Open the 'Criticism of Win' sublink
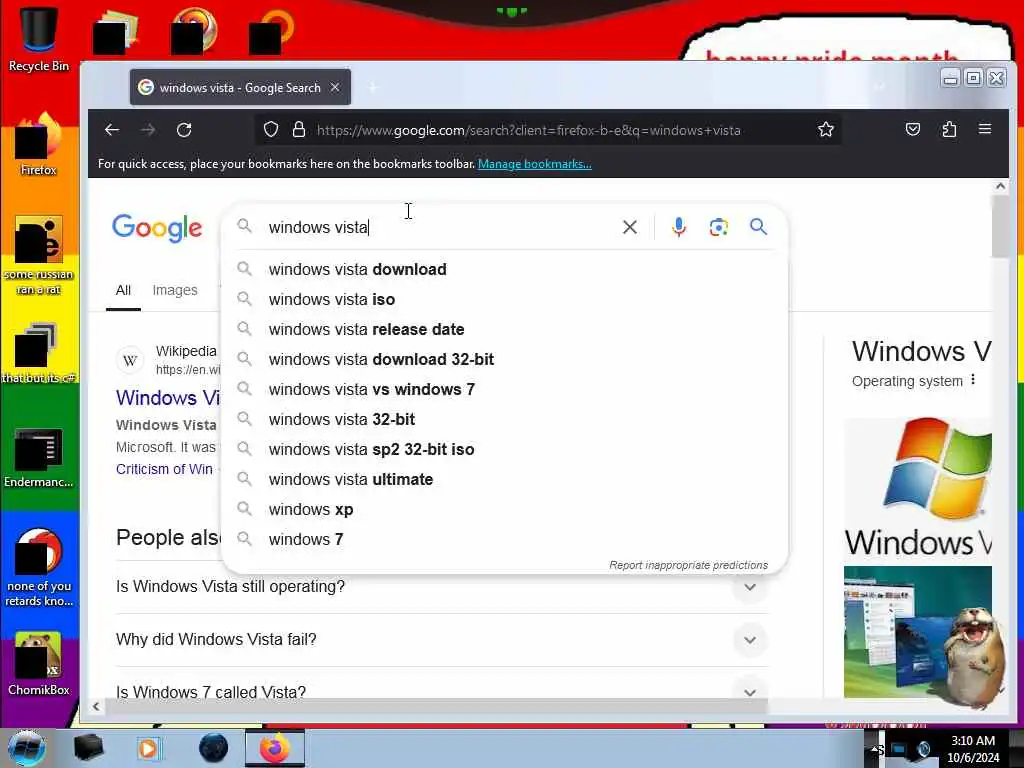 pyautogui.click(x=164, y=469)
